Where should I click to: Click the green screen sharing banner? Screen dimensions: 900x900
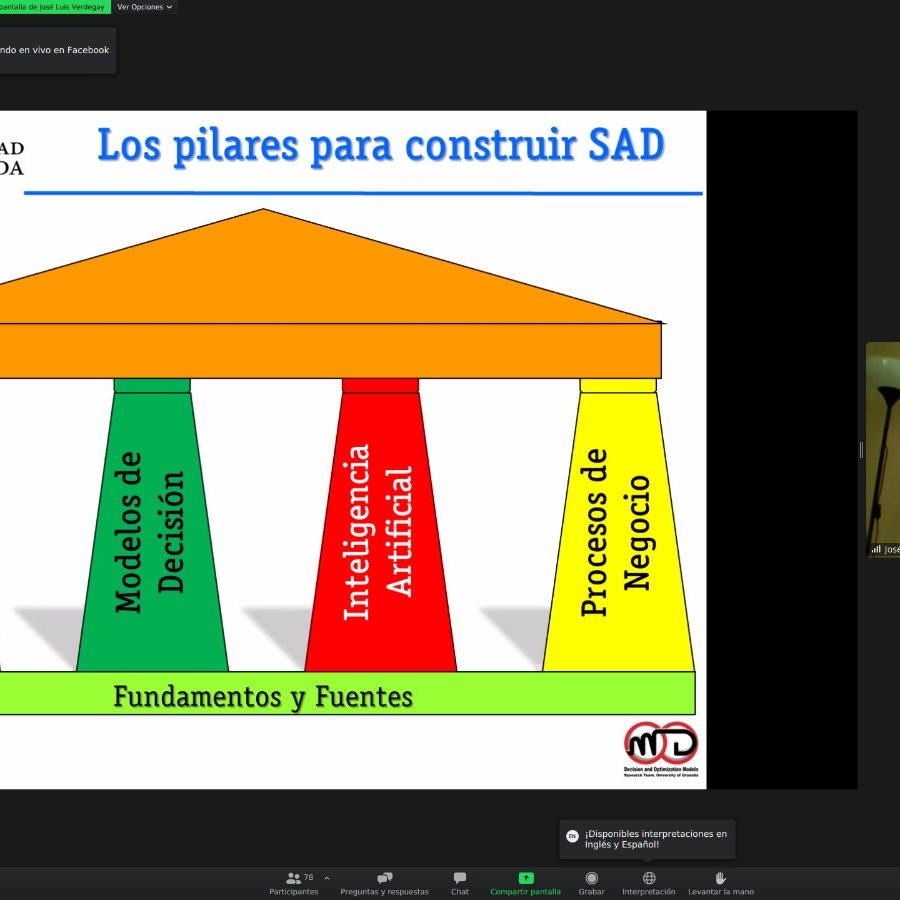[x=54, y=7]
